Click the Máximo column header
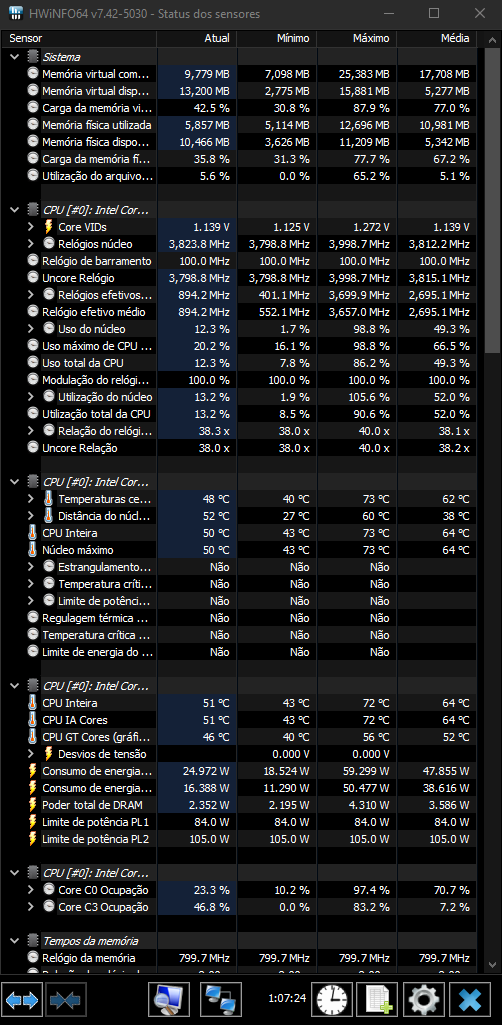The width and height of the screenshot is (502, 1025). click(x=357, y=39)
